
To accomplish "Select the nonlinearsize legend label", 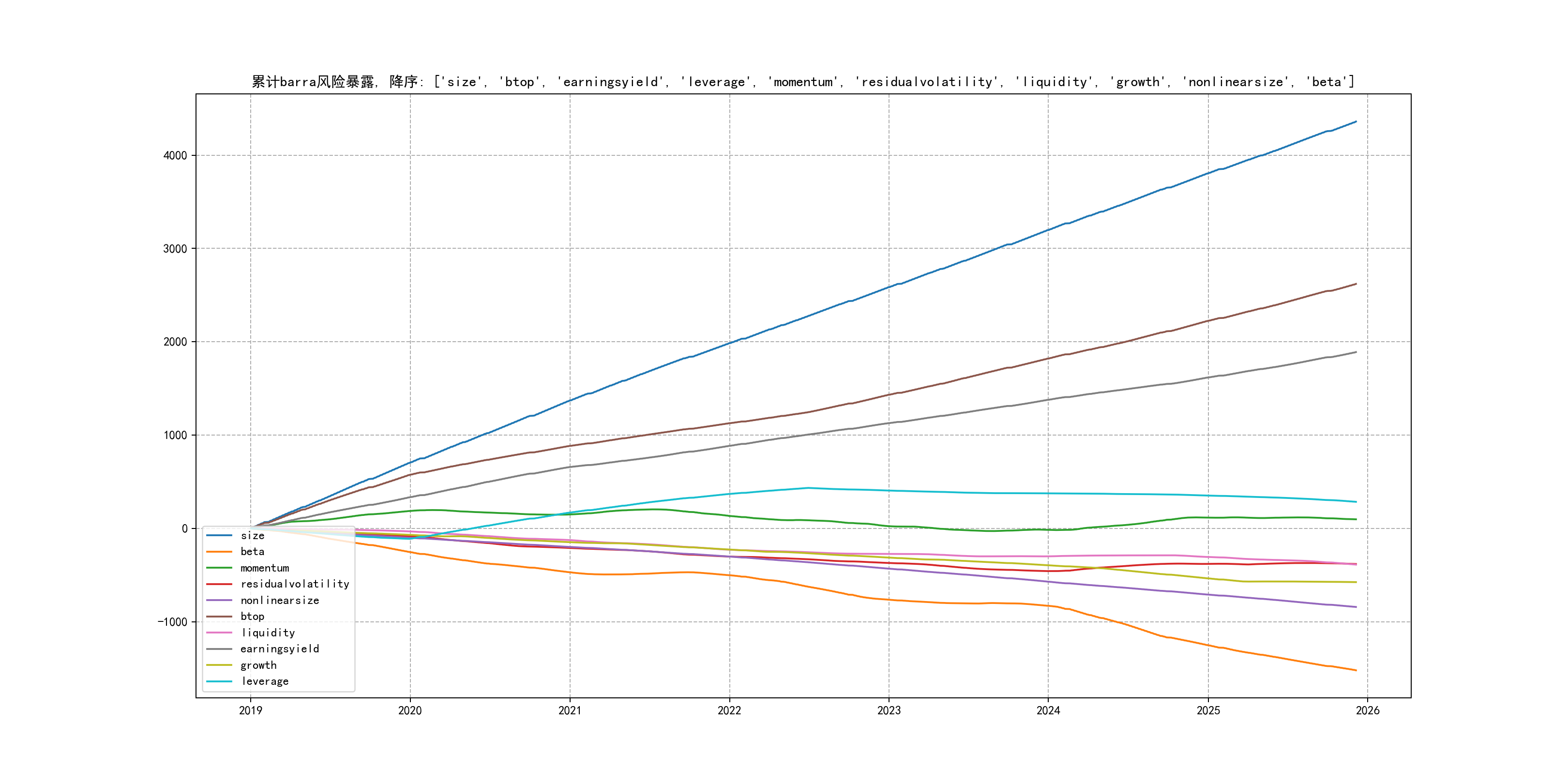I will 279,600.
